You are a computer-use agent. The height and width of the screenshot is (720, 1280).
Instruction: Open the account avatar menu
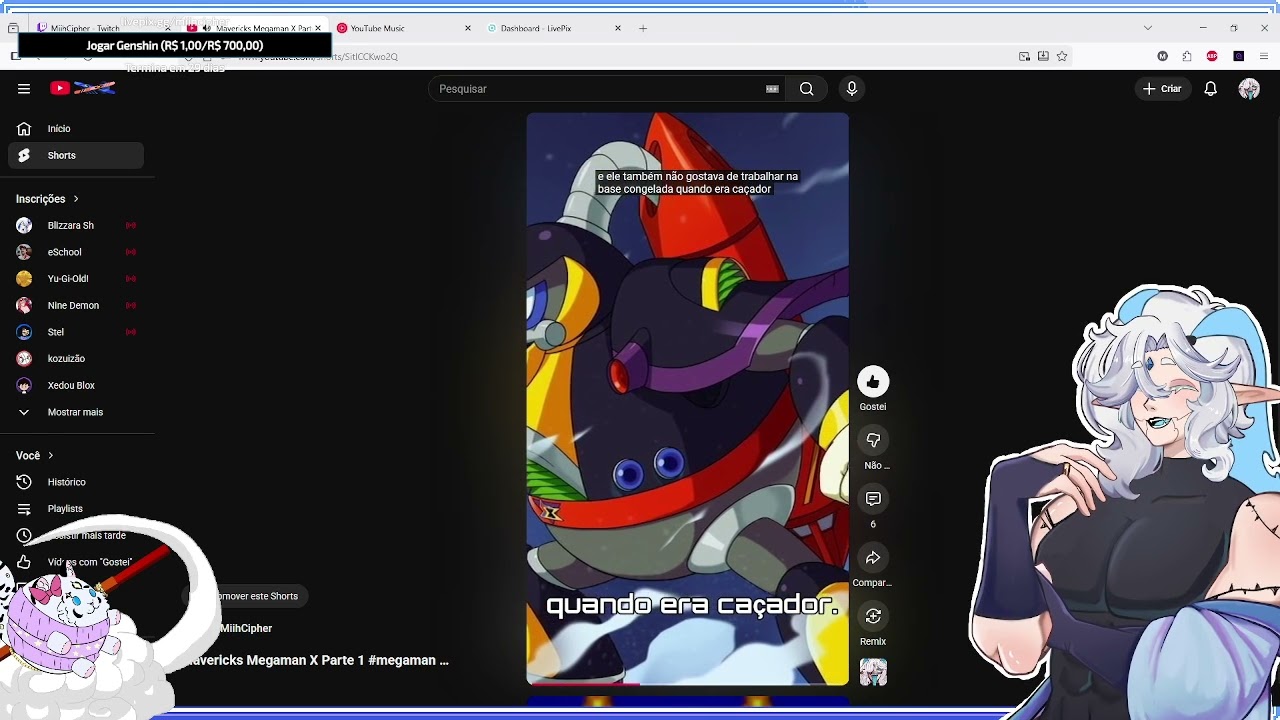pyautogui.click(x=1249, y=89)
